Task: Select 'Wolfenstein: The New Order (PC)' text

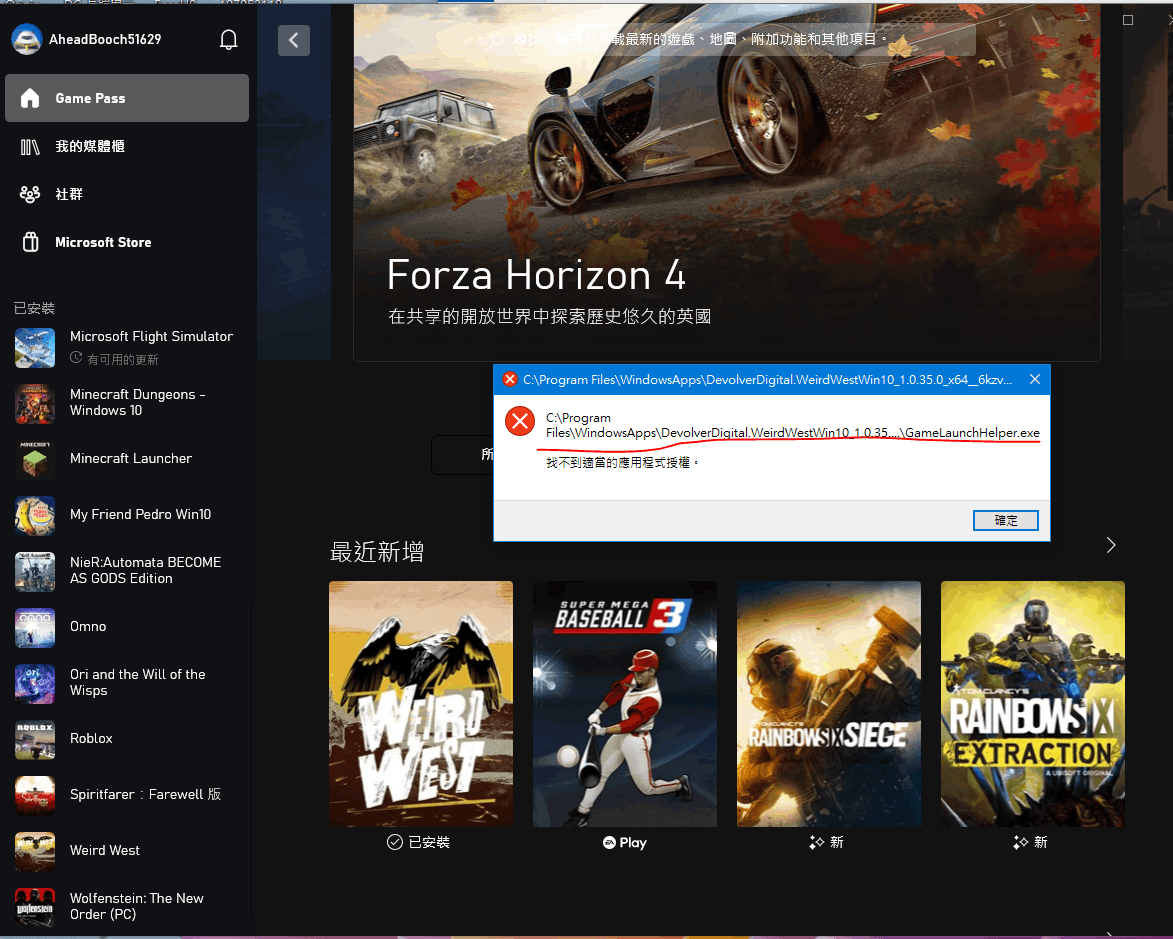Action: click(x=137, y=906)
